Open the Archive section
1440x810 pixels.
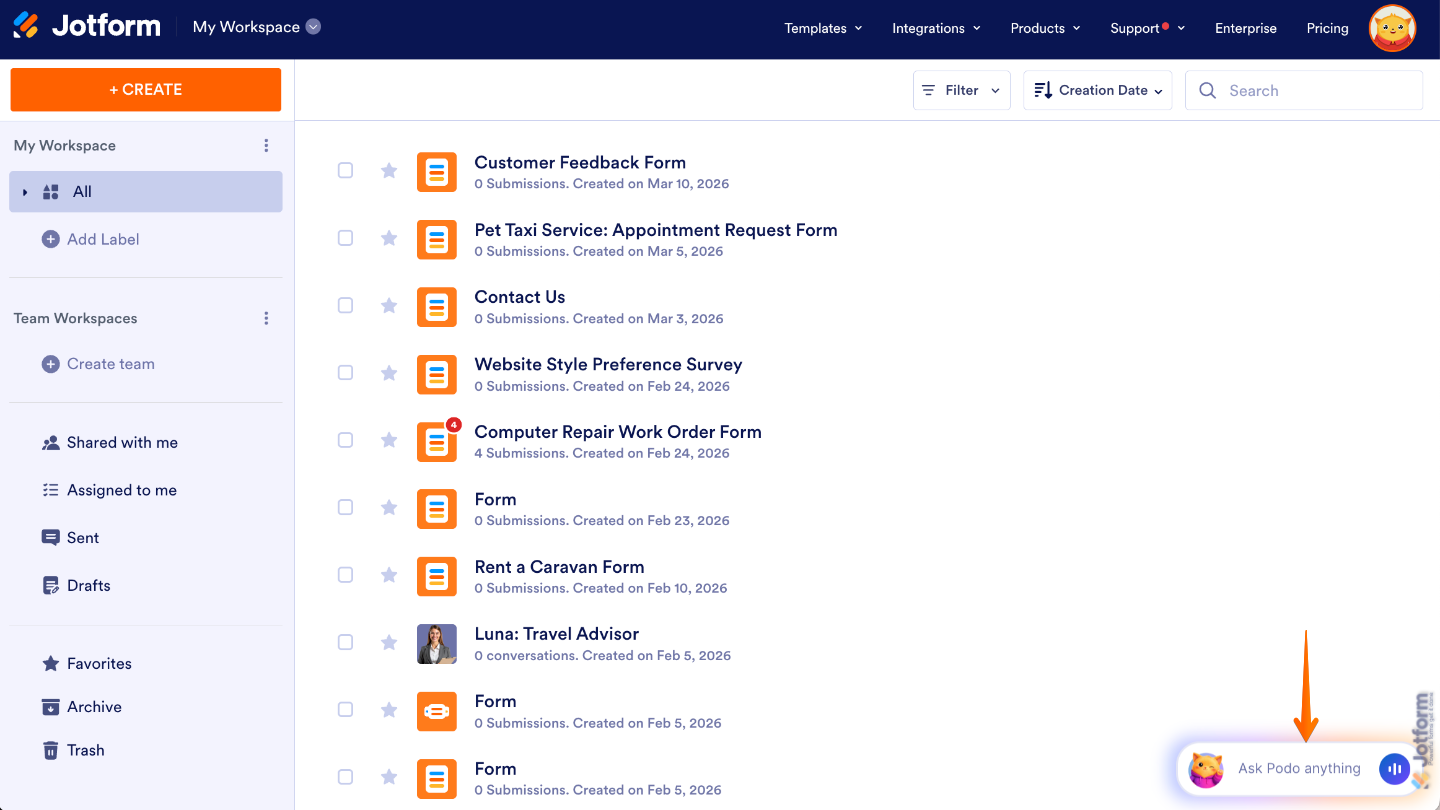click(94, 706)
